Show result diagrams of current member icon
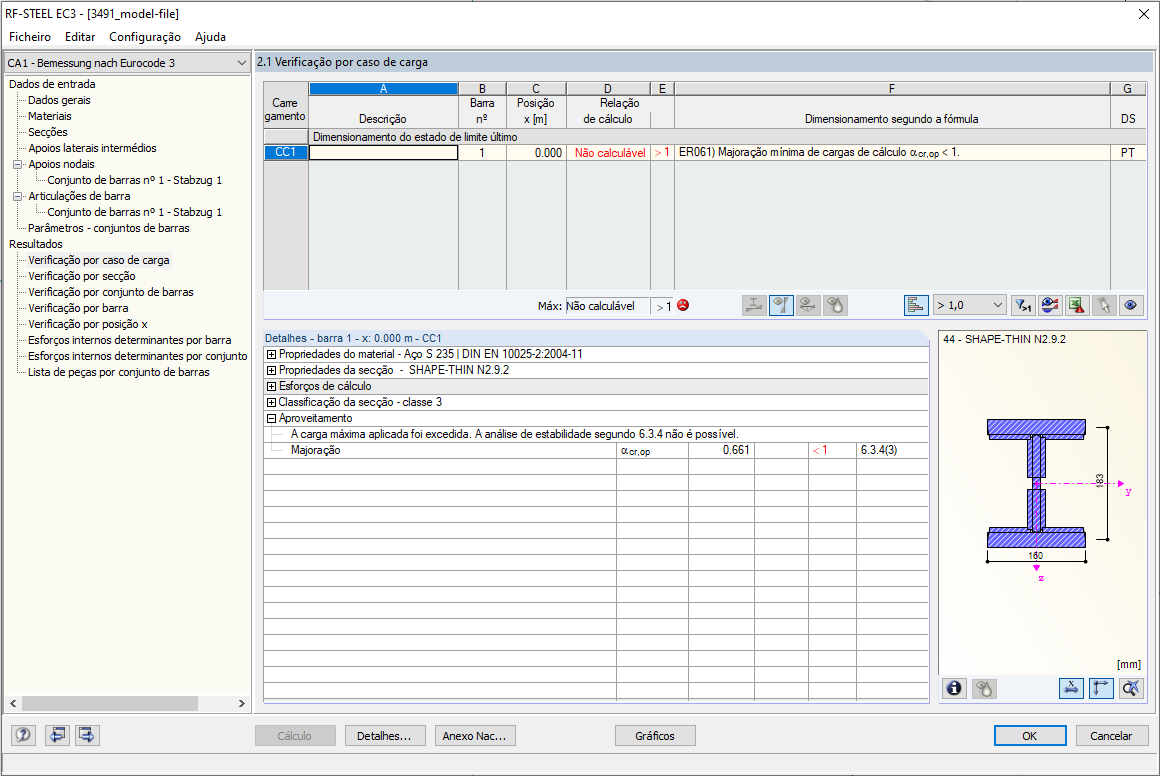 point(1050,306)
